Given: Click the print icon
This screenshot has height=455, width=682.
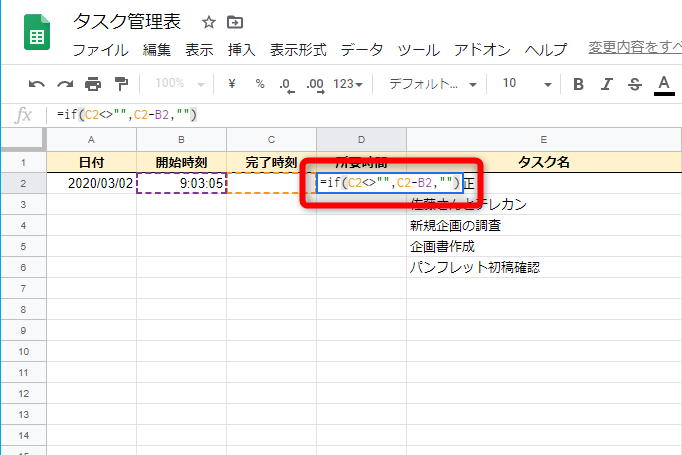Looking at the screenshot, I should click(x=93, y=84).
